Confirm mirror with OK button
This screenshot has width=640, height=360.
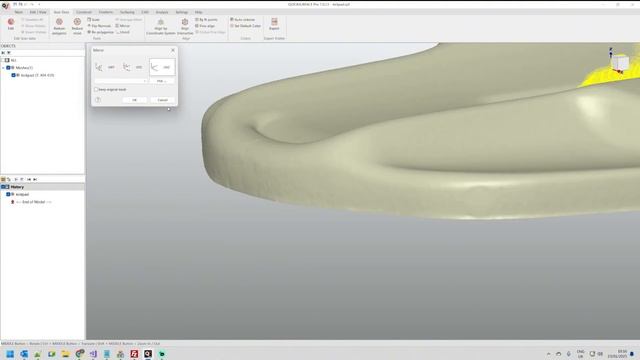134,100
